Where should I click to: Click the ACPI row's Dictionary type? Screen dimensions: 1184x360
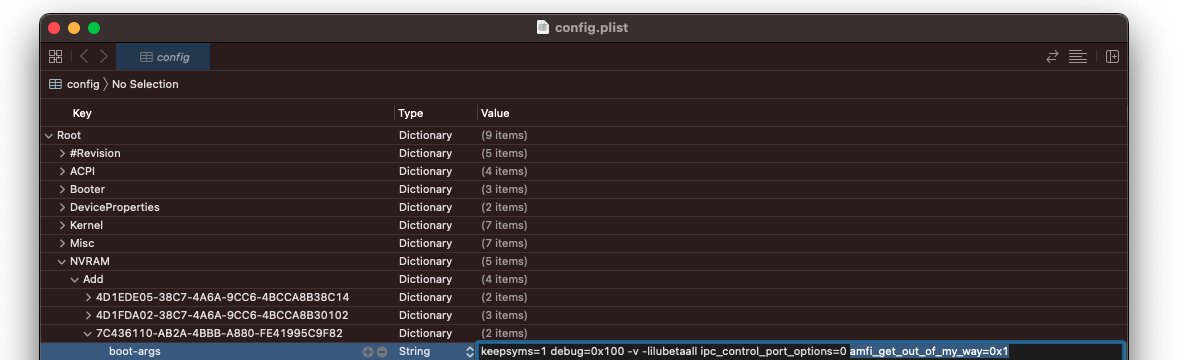pyautogui.click(x=425, y=171)
